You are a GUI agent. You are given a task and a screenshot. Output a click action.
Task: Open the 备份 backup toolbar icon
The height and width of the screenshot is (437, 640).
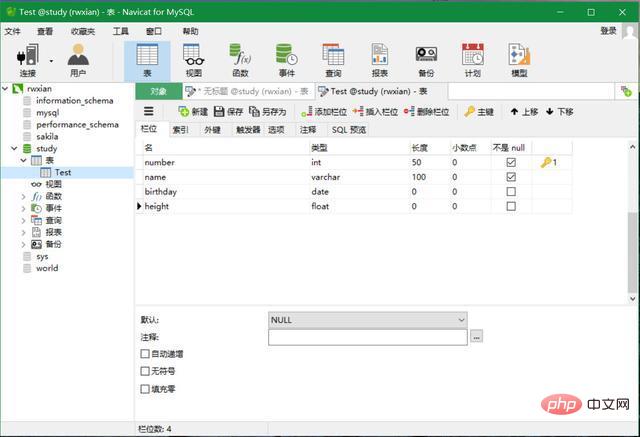click(426, 60)
